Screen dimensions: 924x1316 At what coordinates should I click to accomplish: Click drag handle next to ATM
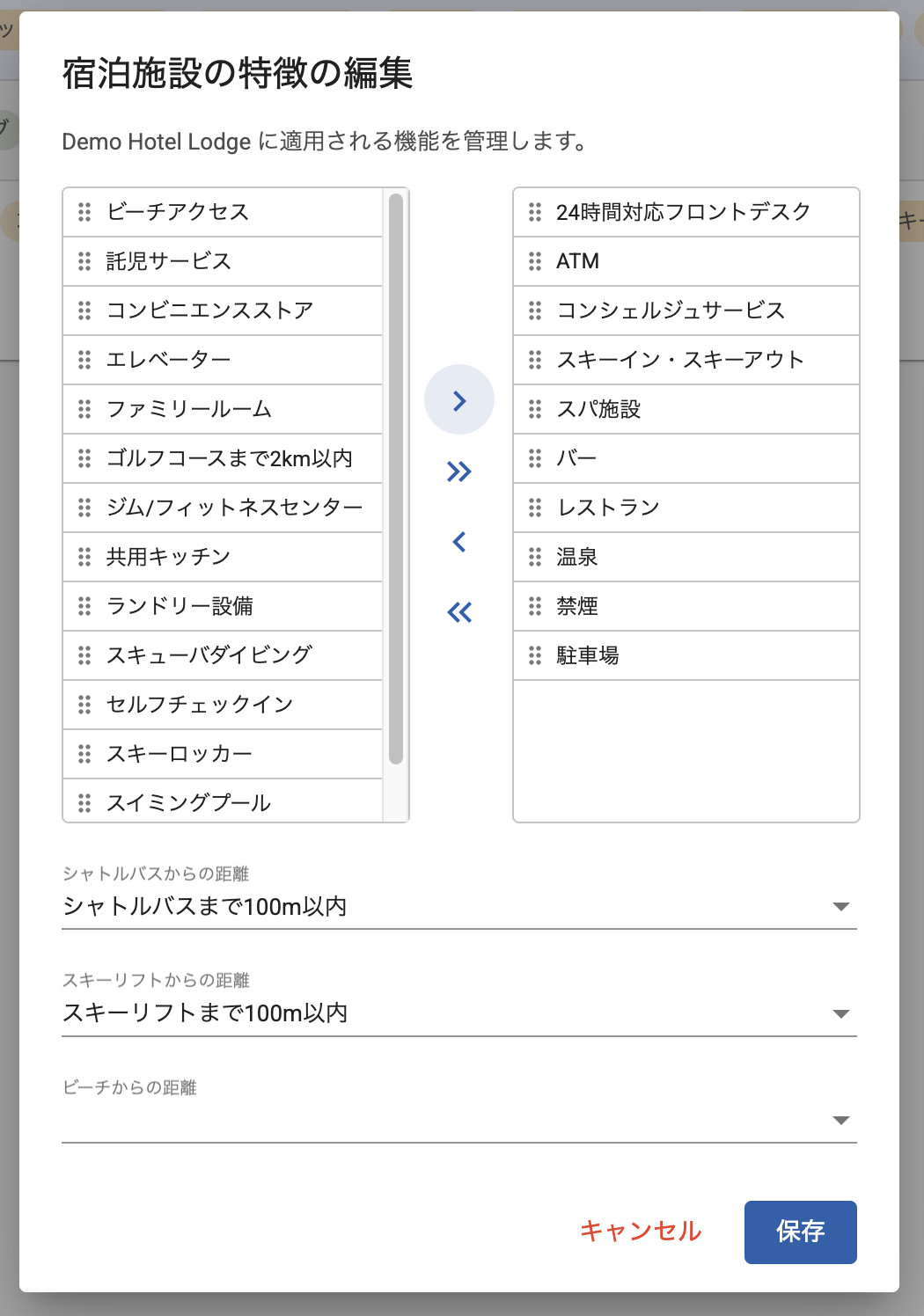click(535, 261)
